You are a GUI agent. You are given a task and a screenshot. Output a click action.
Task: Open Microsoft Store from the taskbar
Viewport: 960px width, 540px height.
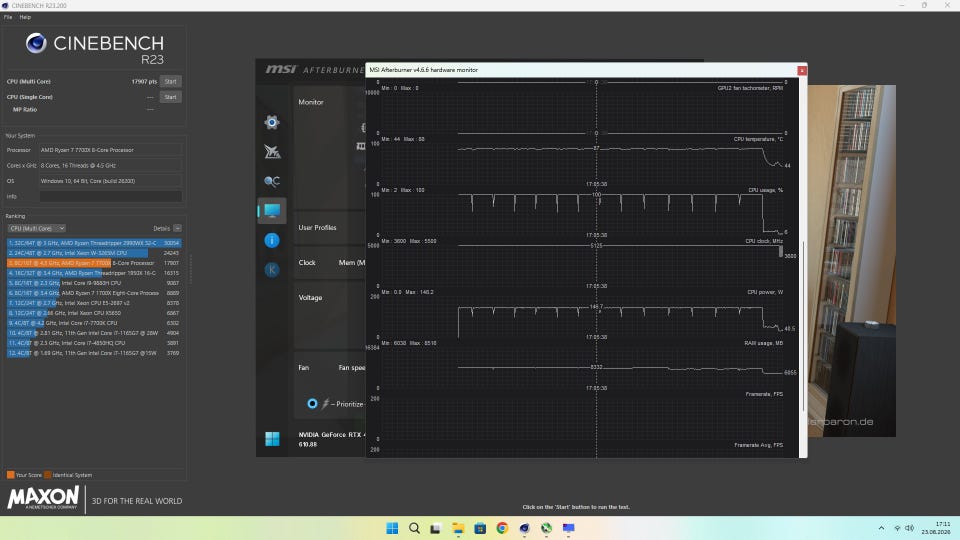coord(480,528)
